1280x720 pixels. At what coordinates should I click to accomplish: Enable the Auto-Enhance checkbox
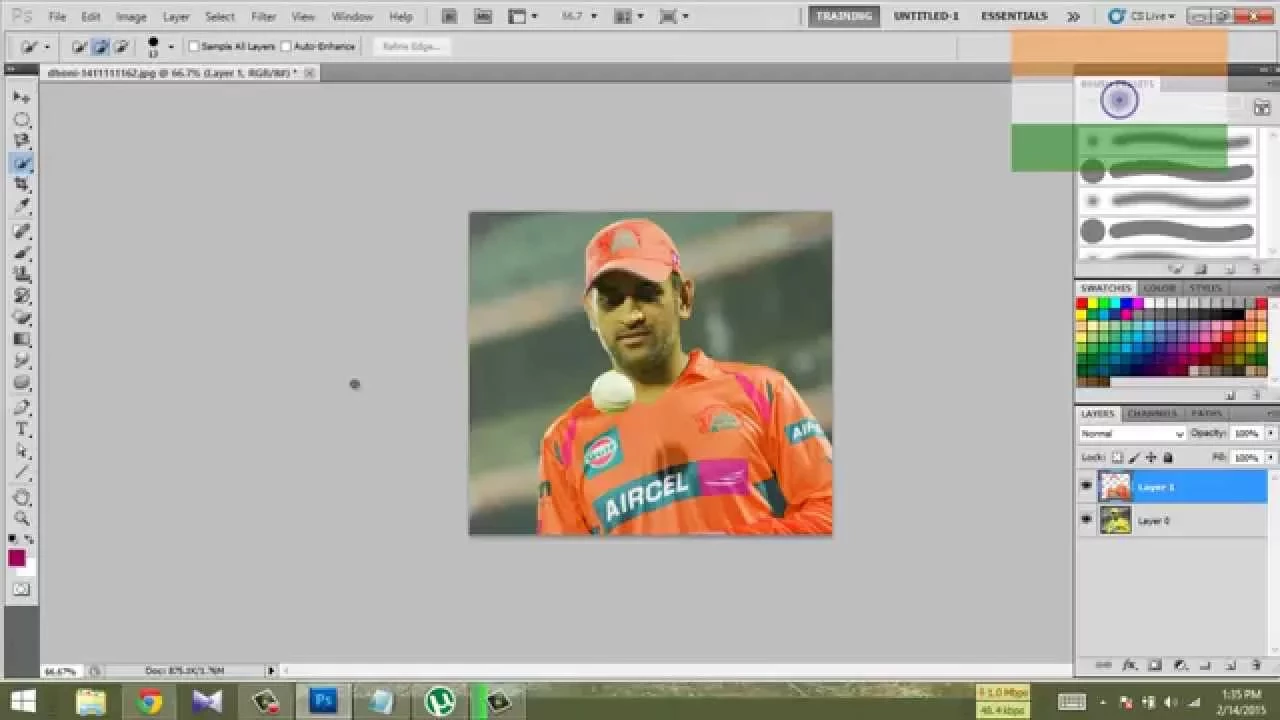coord(285,46)
